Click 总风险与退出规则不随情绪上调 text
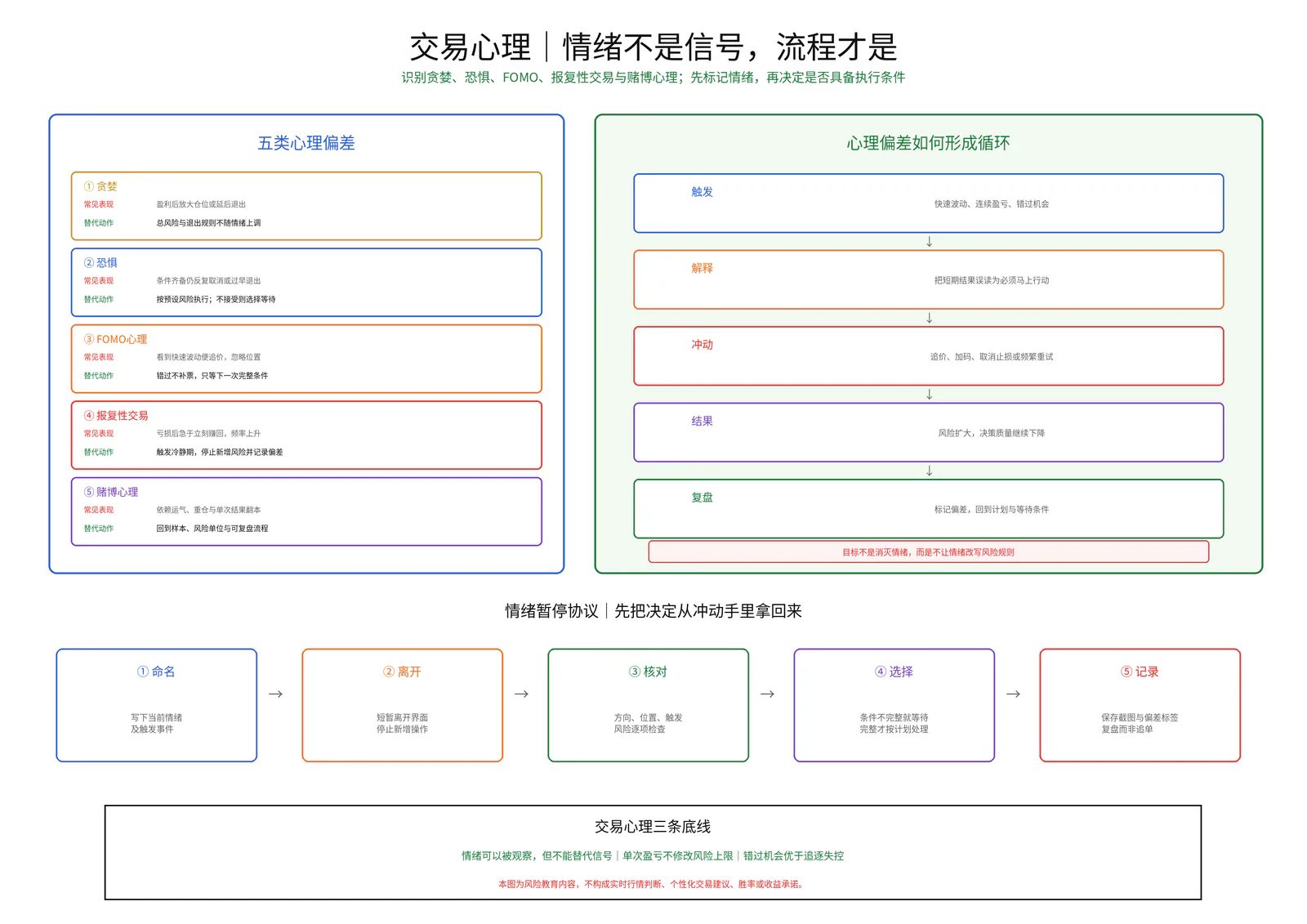The width and height of the screenshot is (1307, 924). tap(208, 223)
